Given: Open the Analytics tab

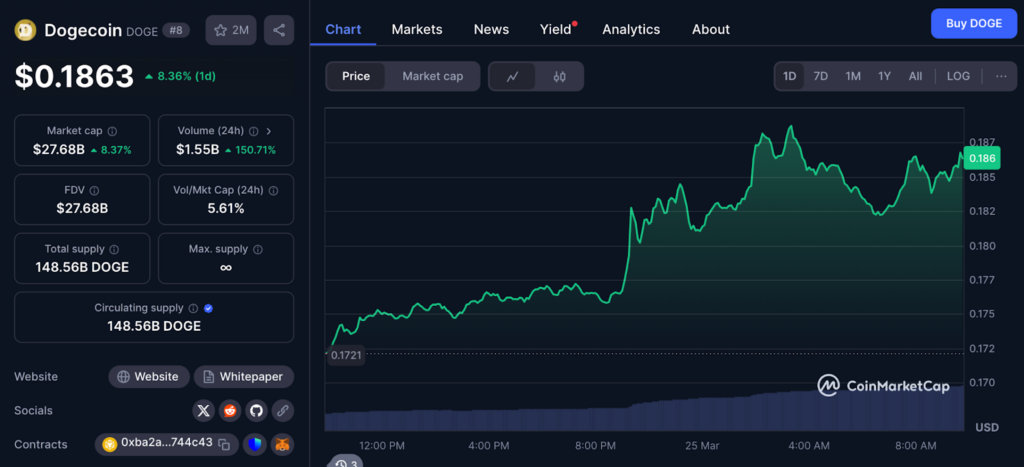Looking at the screenshot, I should point(631,29).
